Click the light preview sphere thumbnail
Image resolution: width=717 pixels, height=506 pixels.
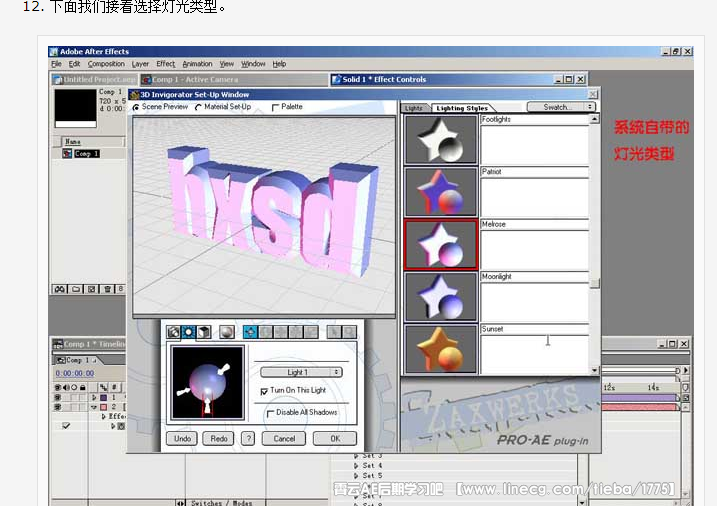click(208, 383)
